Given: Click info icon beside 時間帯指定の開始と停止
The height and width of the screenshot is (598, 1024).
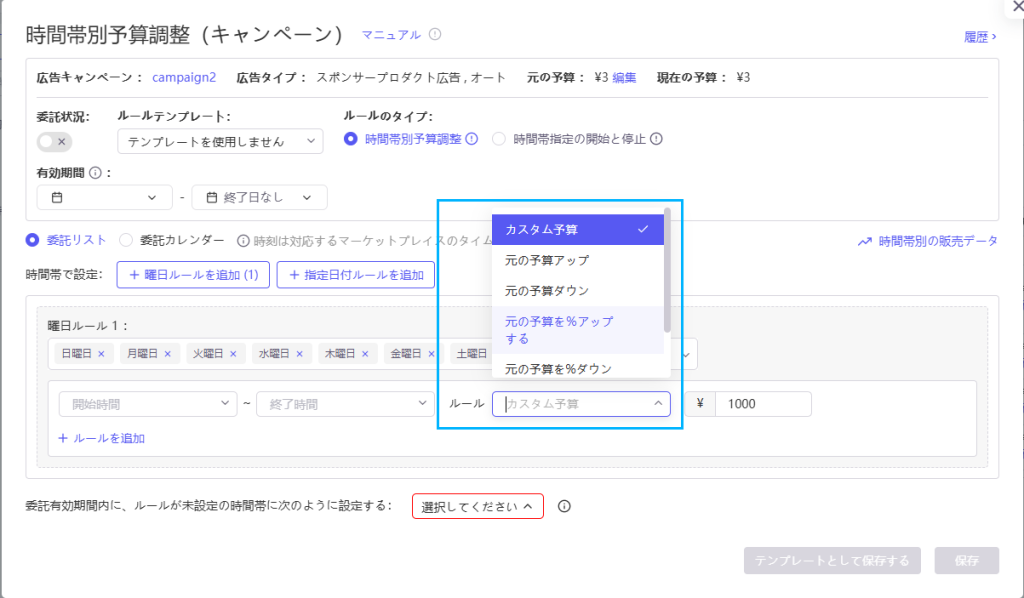Looking at the screenshot, I should (656, 139).
